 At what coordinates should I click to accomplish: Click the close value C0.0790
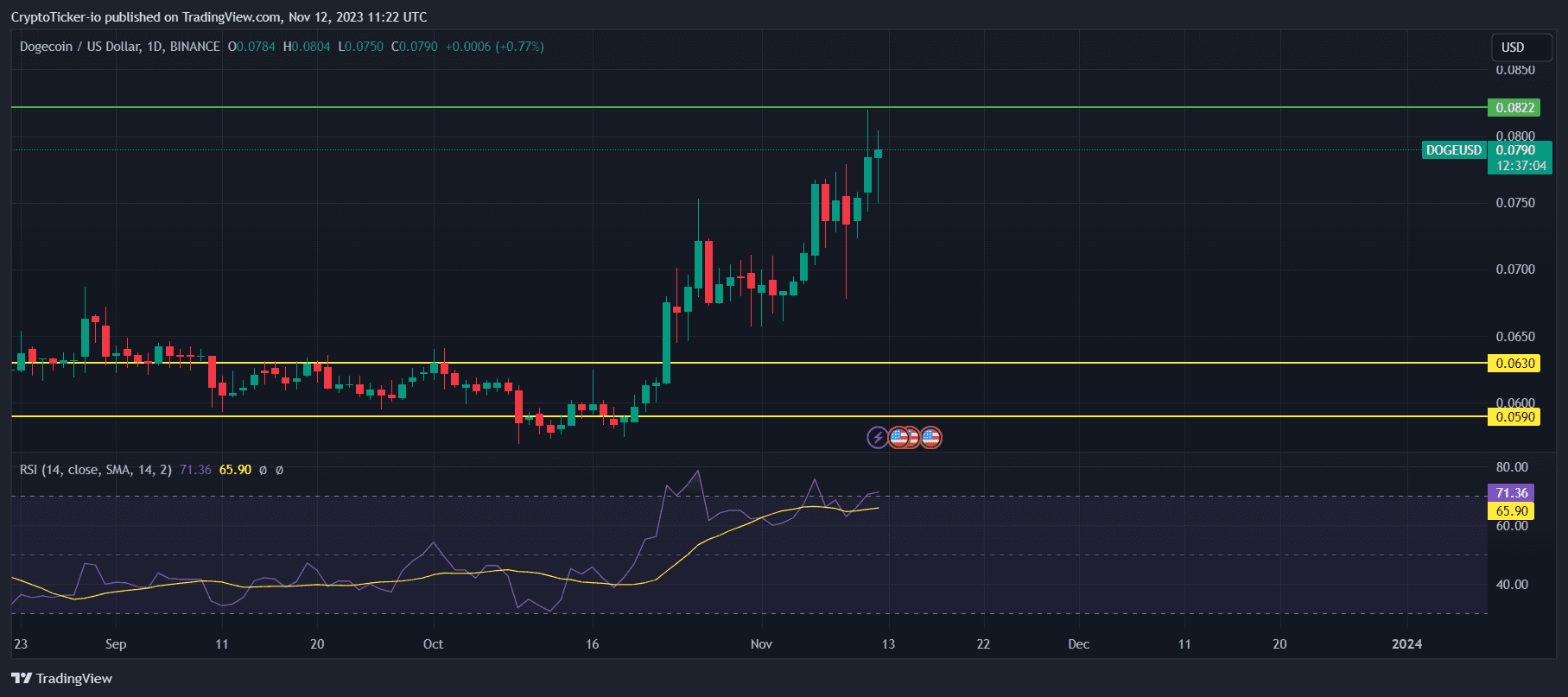pyautogui.click(x=415, y=47)
